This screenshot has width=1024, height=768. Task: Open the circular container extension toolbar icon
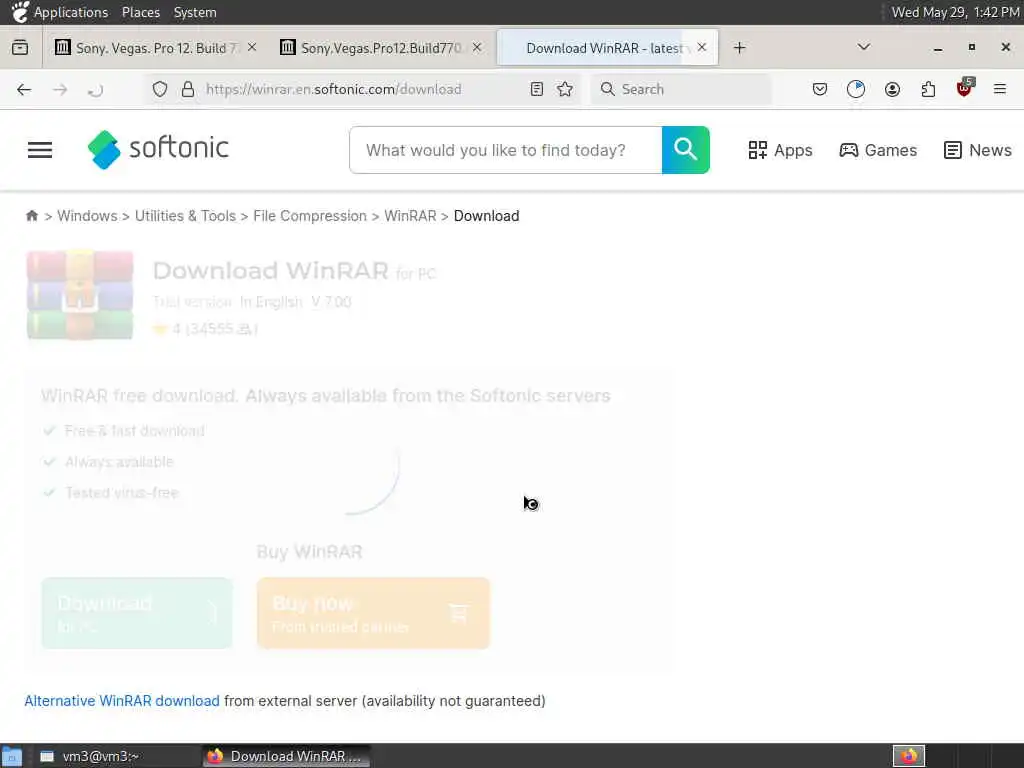(x=856, y=89)
